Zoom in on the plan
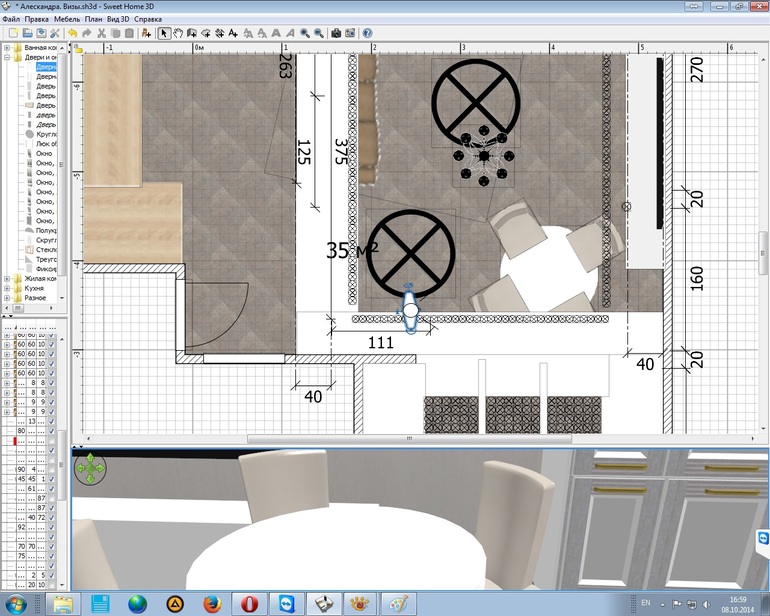Screen dimensions: 770x616 point(305,33)
